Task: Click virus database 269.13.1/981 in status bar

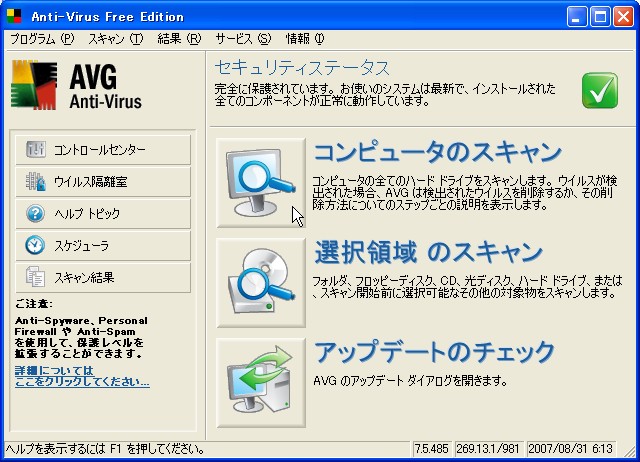Action: pos(487,449)
